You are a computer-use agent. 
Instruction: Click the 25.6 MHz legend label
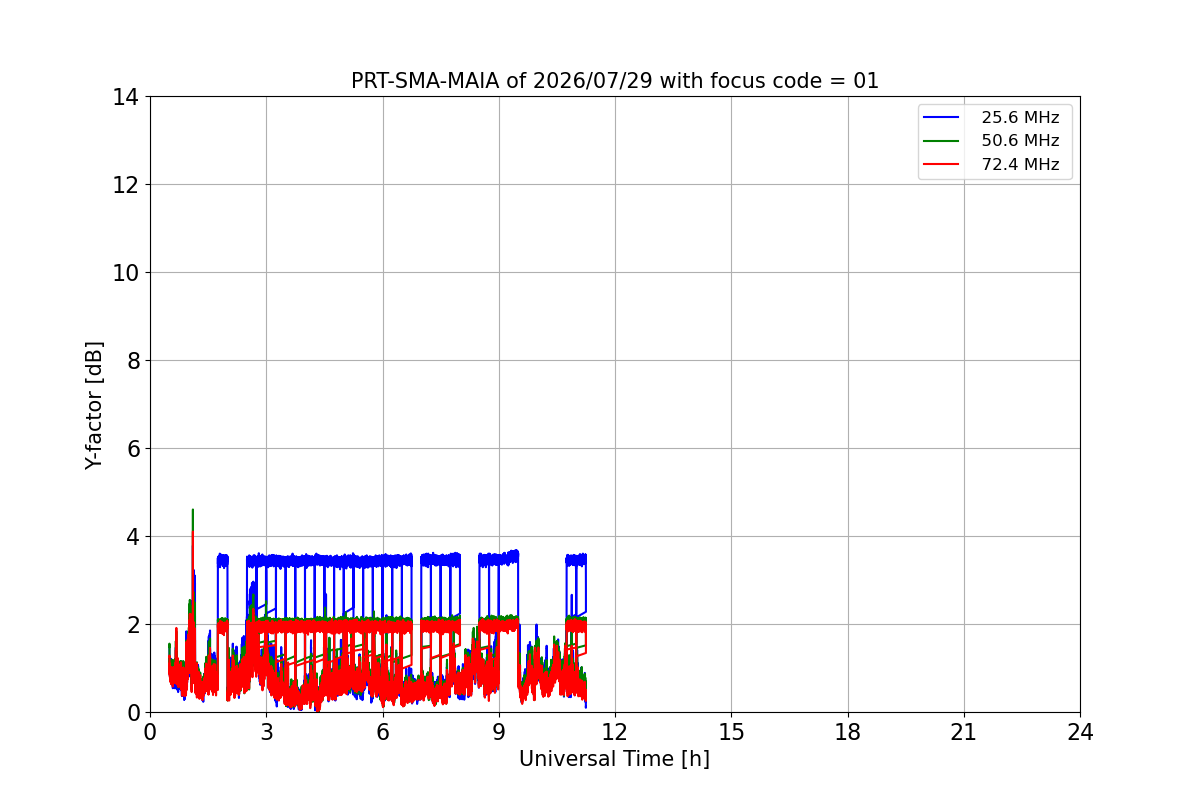1020,117
